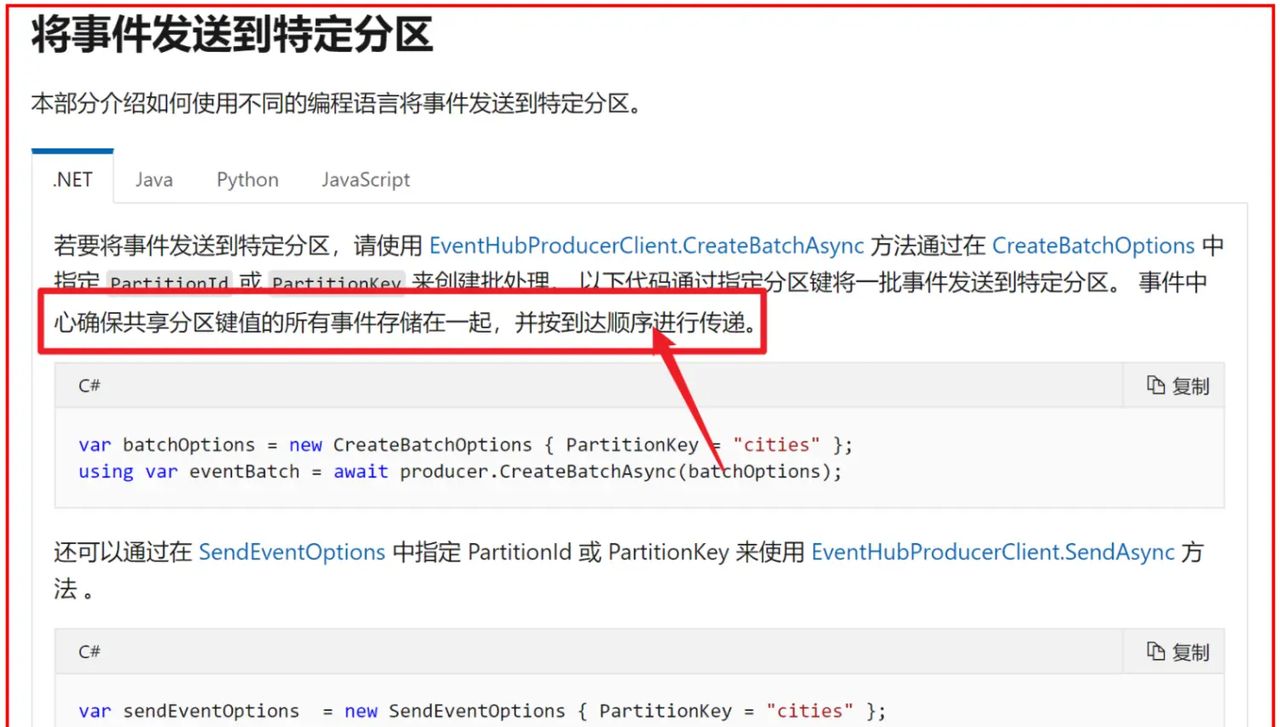Click the C# label on first code block
This screenshot has height=727, width=1280.
pos(88,385)
